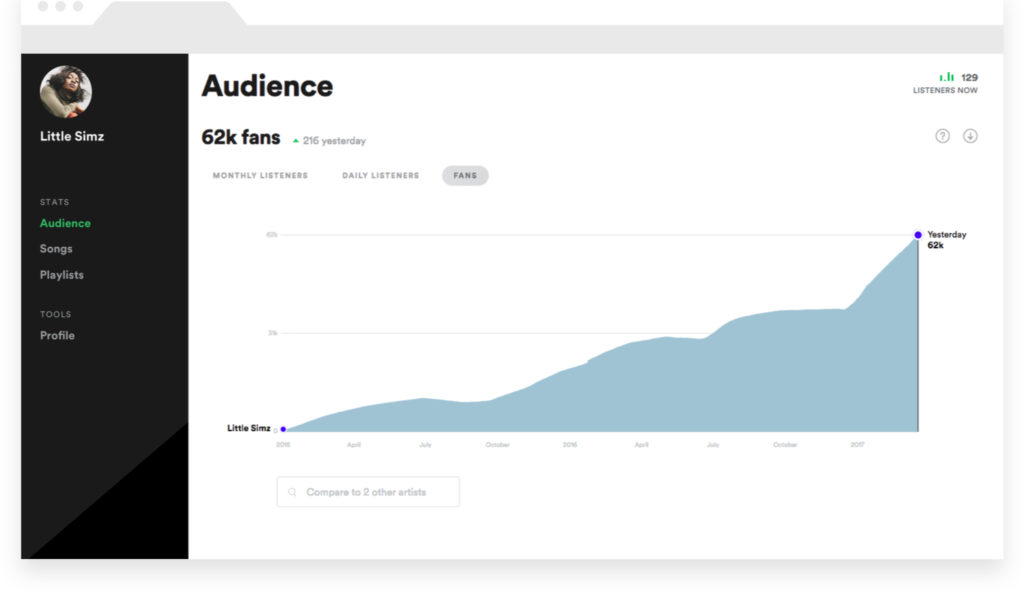The width and height of the screenshot is (1024, 592).
Task: Switch to Daily Listeners tab
Action: [381, 176]
